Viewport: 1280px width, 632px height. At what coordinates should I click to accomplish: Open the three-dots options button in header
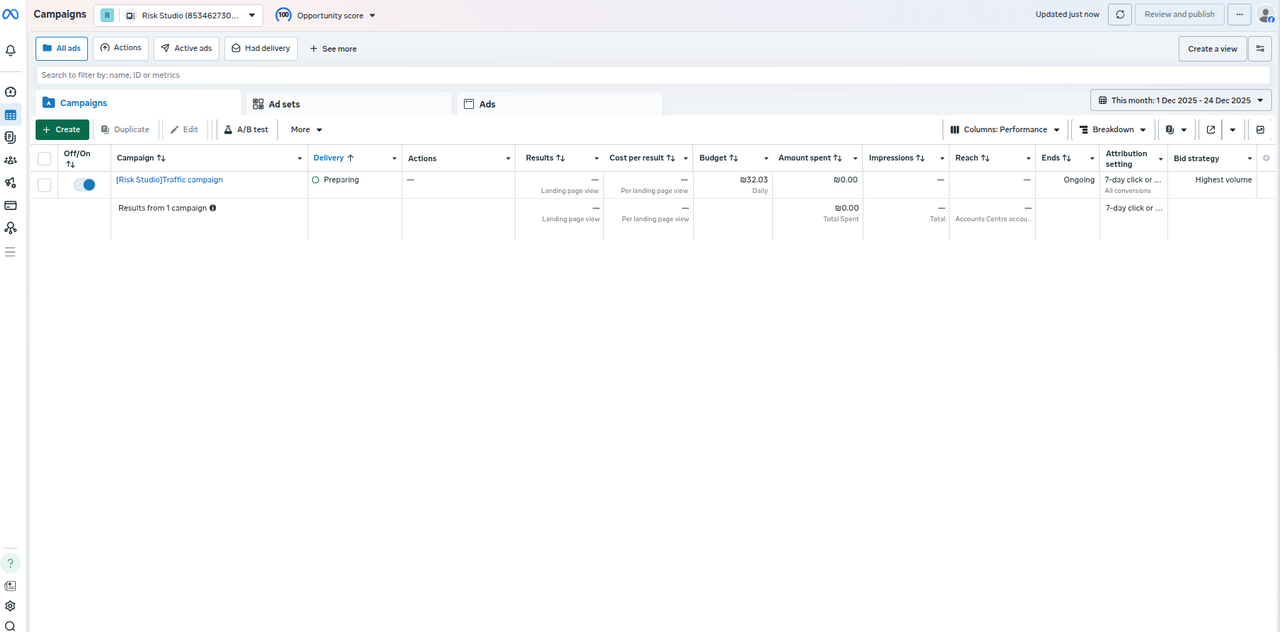1240,15
